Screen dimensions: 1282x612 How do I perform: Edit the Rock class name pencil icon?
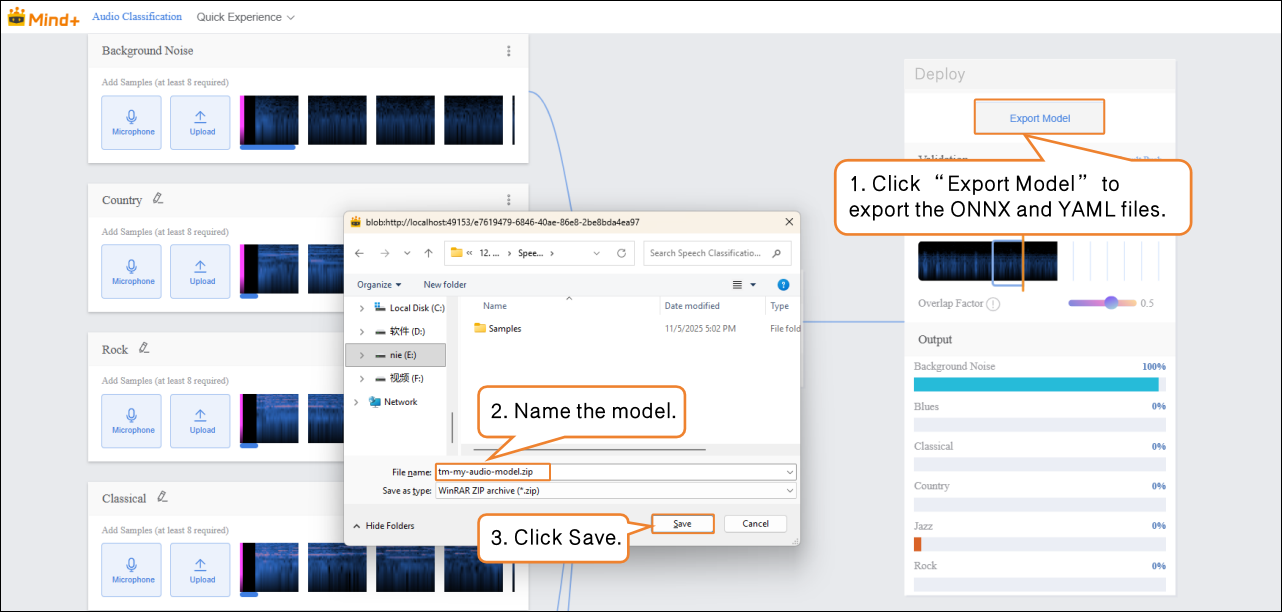144,348
